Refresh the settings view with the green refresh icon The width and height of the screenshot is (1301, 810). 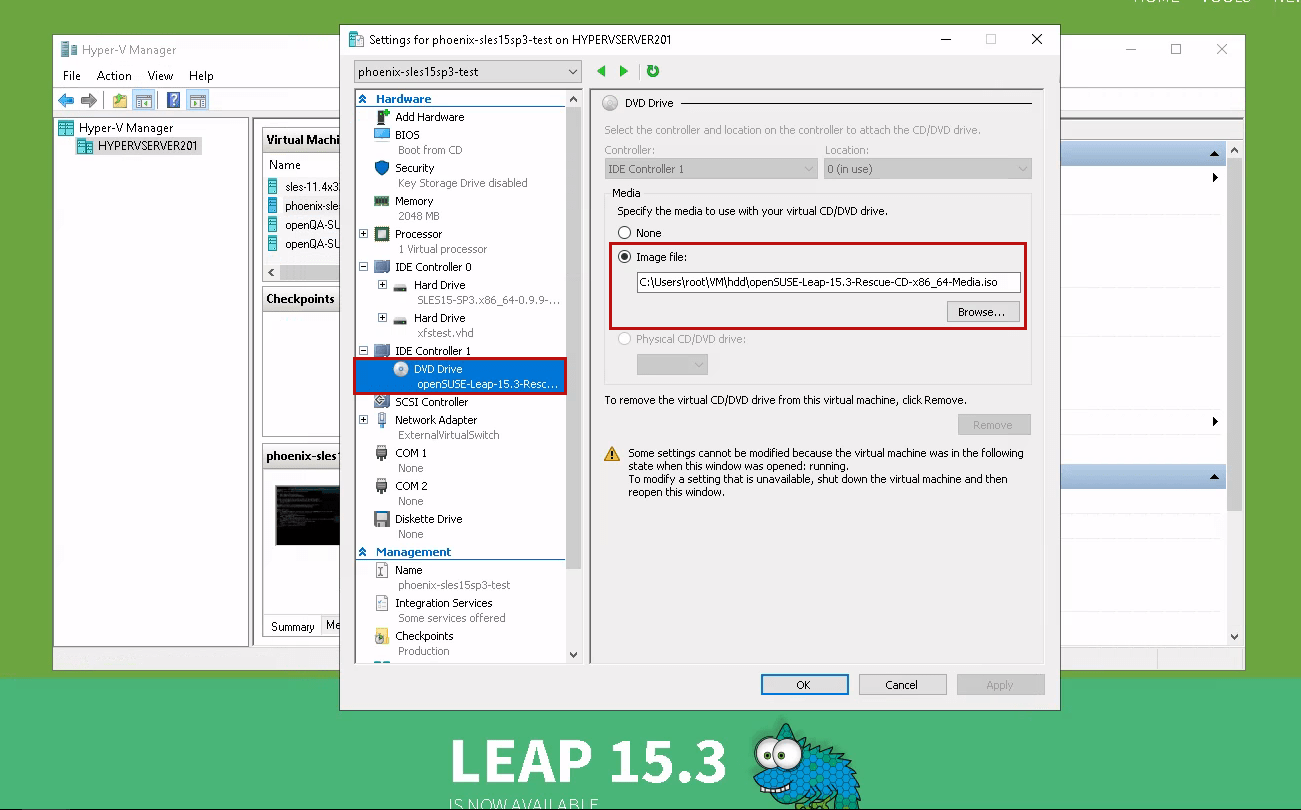655,71
